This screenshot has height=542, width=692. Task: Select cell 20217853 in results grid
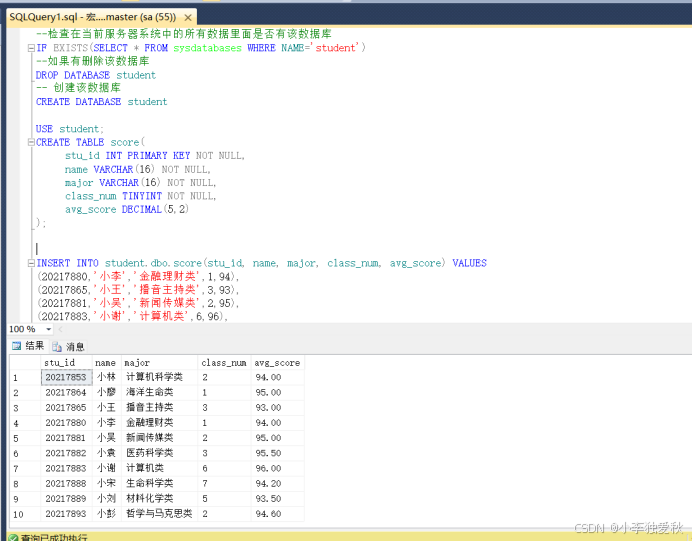click(x=66, y=377)
